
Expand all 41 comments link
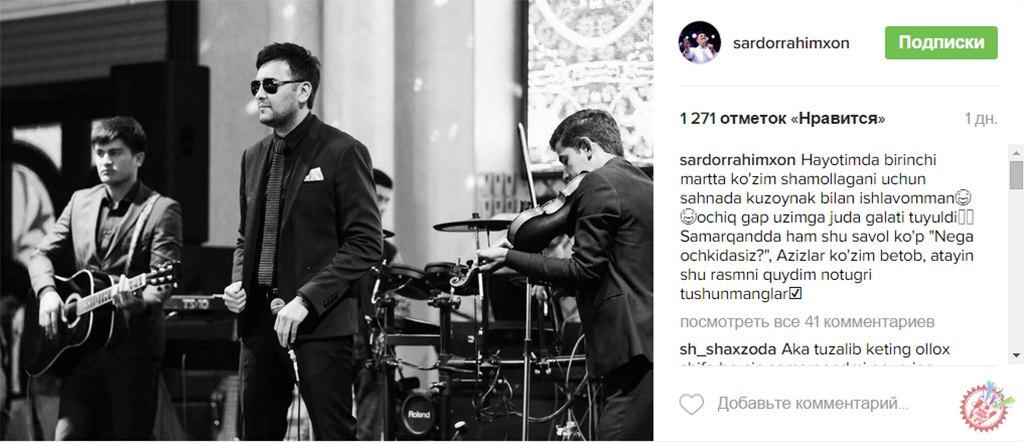(807, 322)
